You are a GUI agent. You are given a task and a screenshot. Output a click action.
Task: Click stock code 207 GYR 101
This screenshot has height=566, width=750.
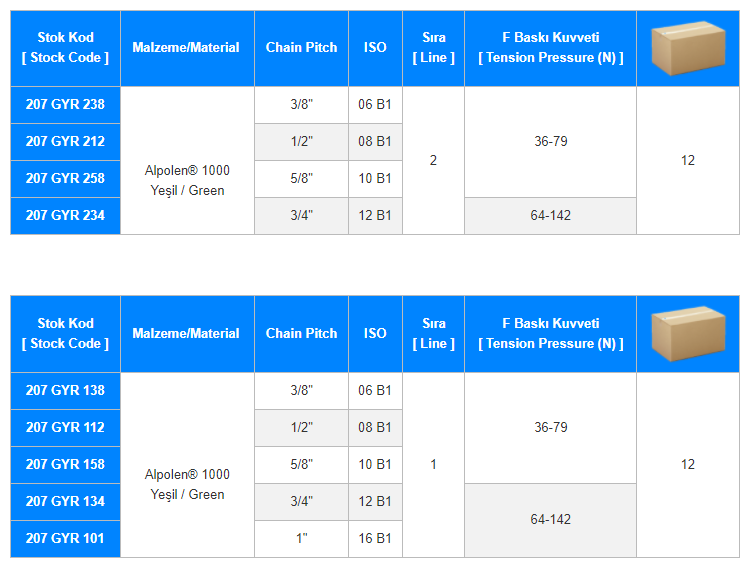click(x=65, y=539)
